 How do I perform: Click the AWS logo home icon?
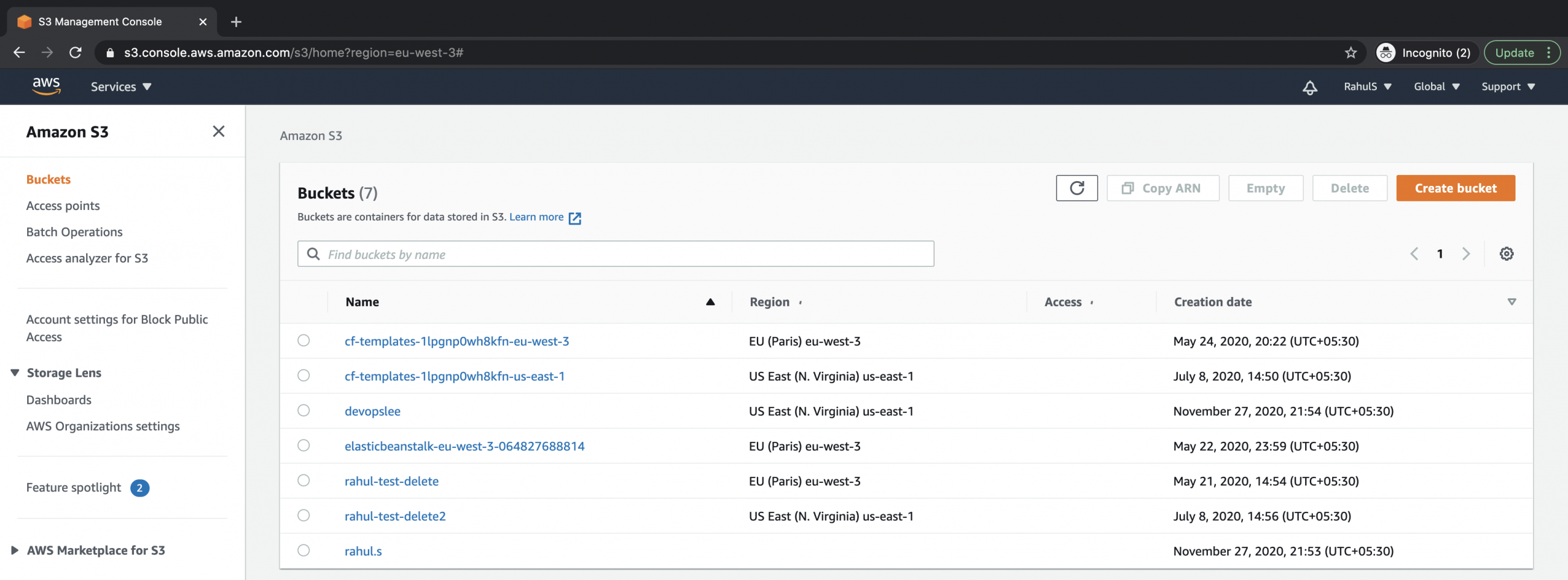(x=46, y=86)
